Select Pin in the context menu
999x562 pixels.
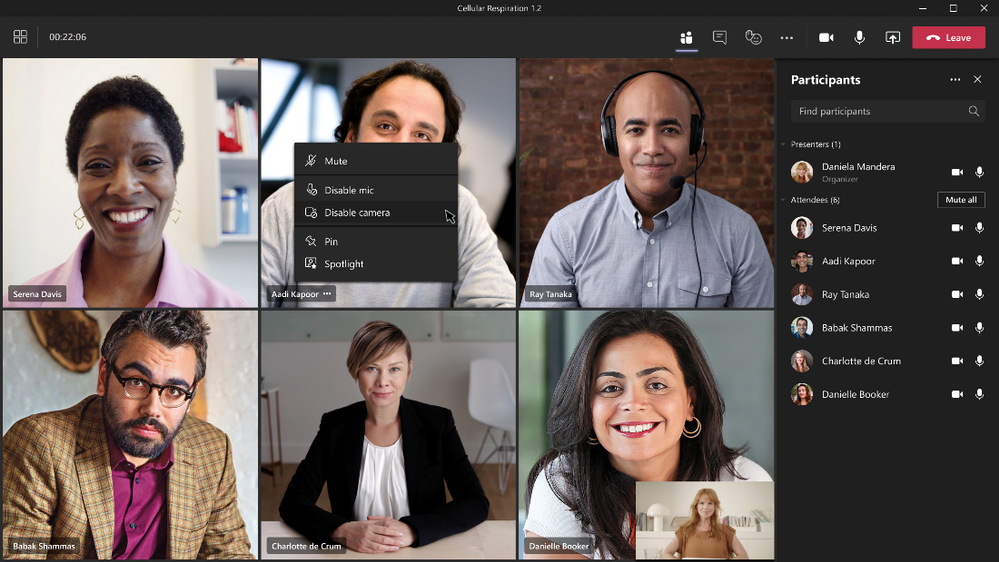(x=376, y=241)
